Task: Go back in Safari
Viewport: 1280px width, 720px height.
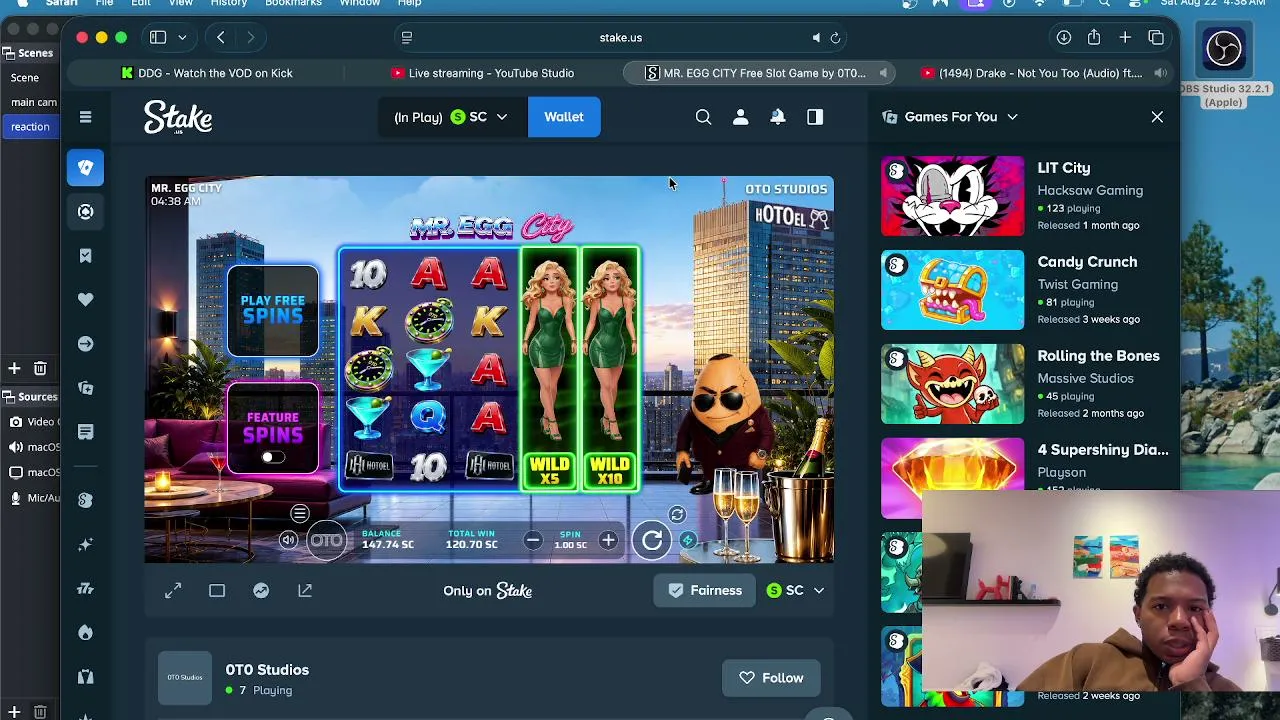Action: coord(221,38)
